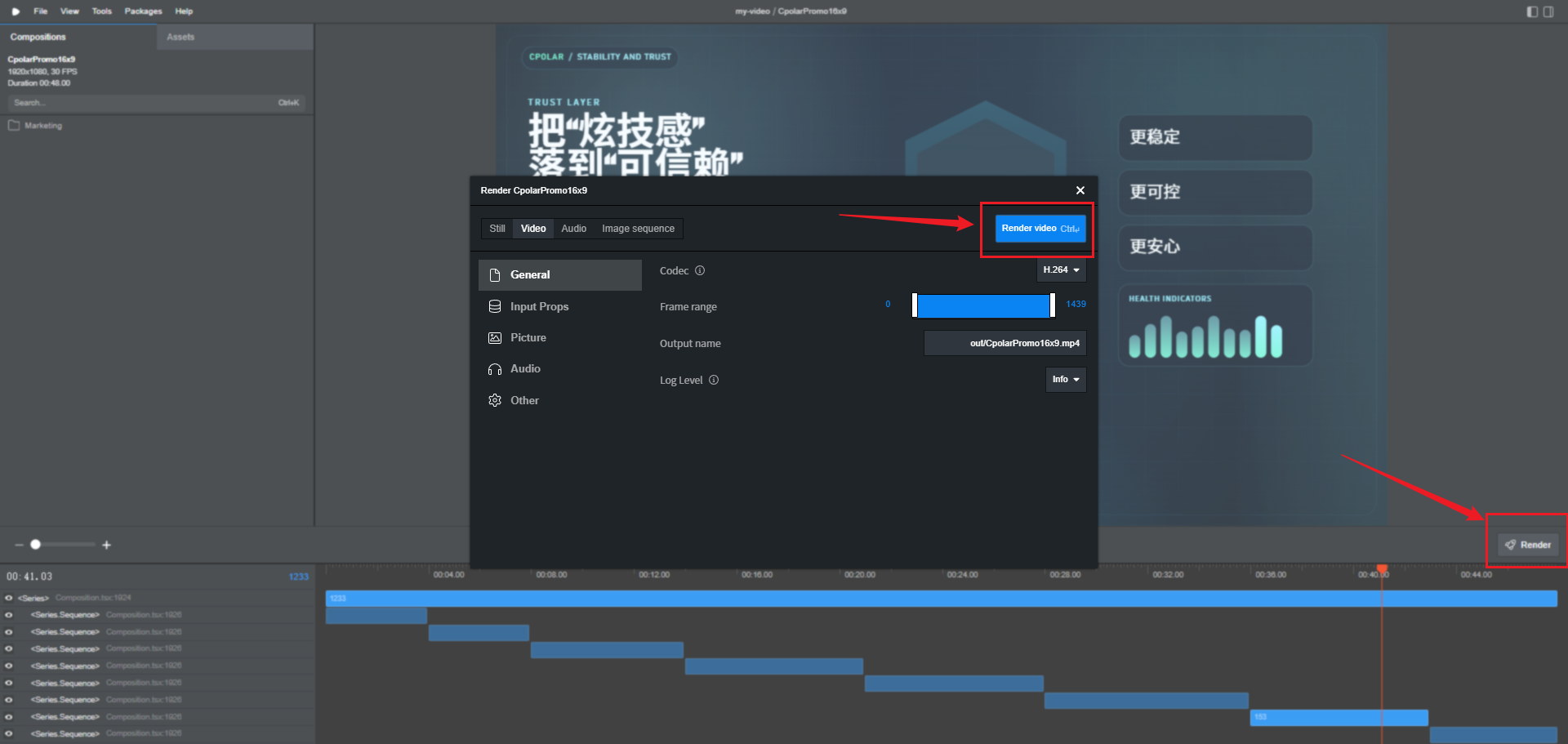The image size is (1568, 744).
Task: Click the timeline zoom-out minus icon
Action: click(19, 545)
